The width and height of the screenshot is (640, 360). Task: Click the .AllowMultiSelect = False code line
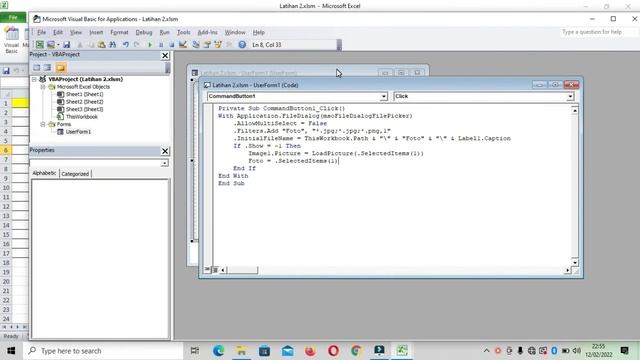click(280, 123)
